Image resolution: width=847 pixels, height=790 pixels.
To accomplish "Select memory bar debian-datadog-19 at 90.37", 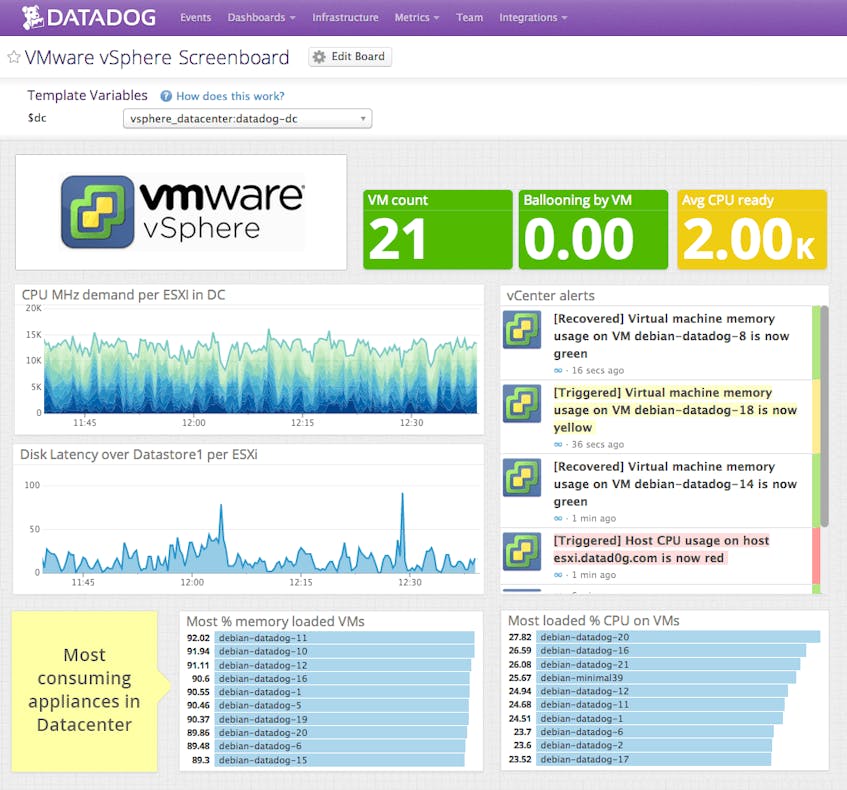I will (x=342, y=719).
